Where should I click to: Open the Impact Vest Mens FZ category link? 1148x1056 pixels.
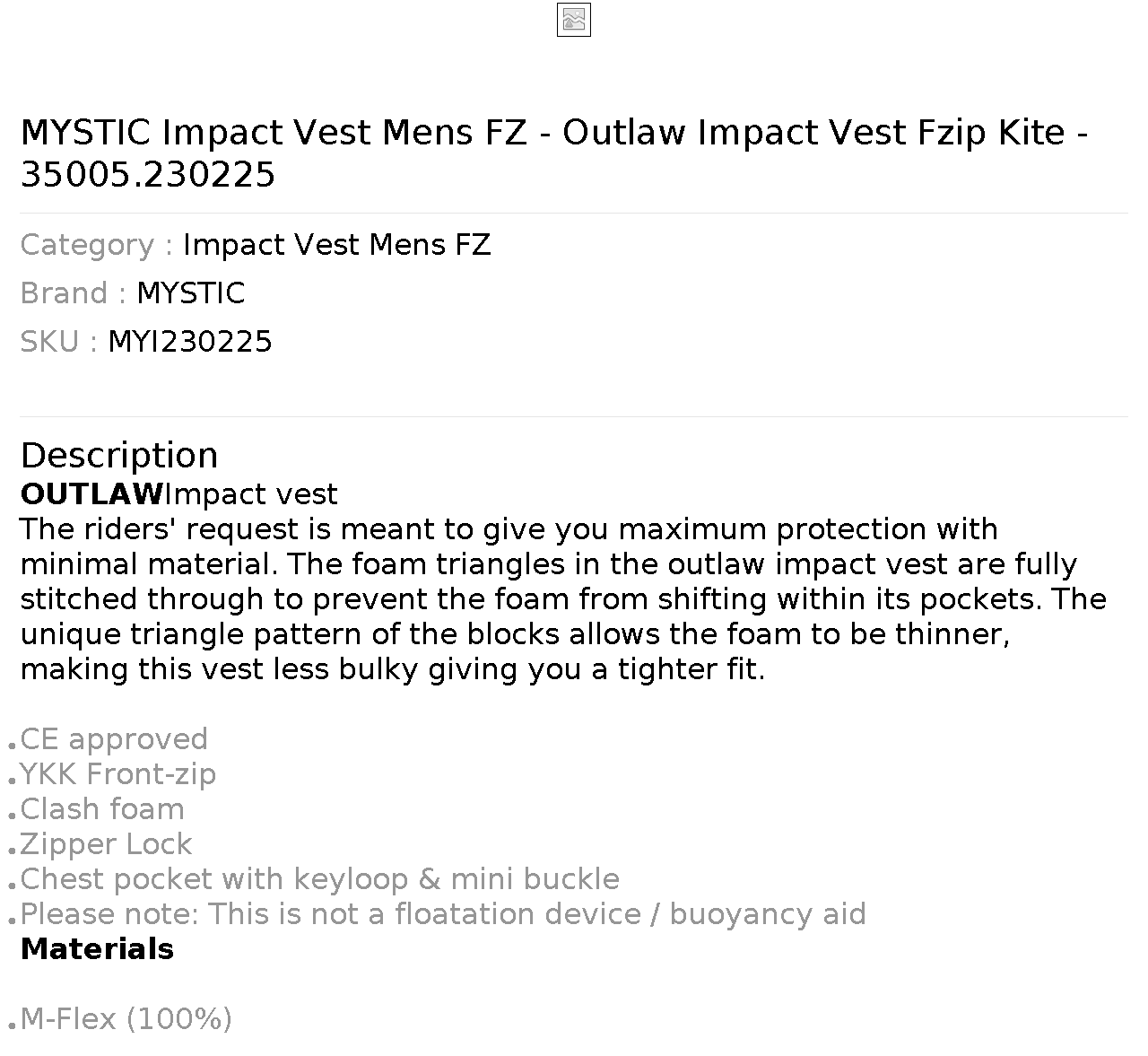point(337,245)
